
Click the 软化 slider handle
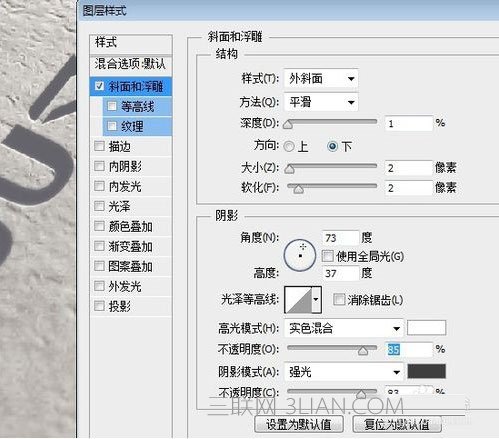[x=298, y=189]
